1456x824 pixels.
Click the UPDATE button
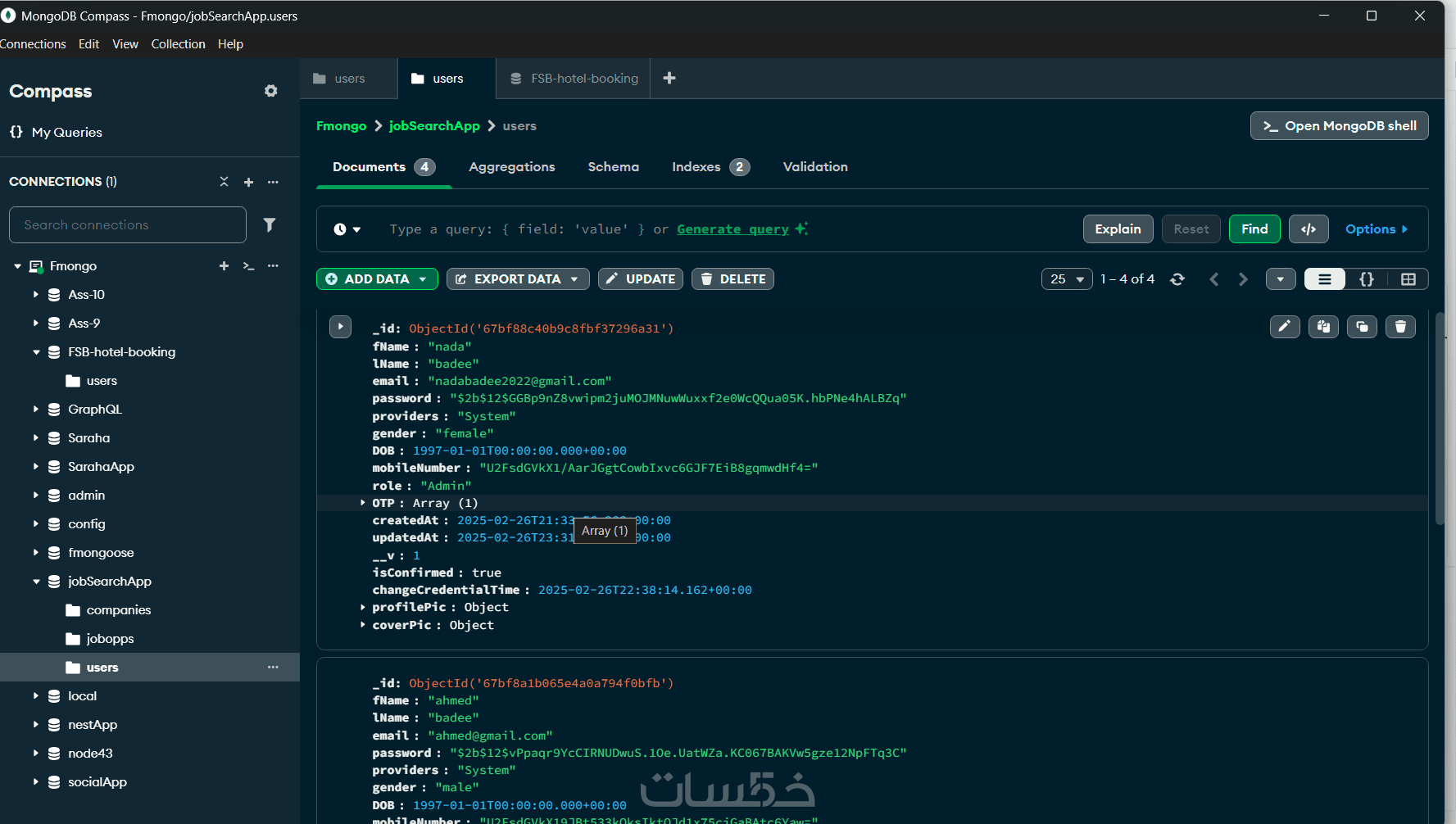[641, 279]
